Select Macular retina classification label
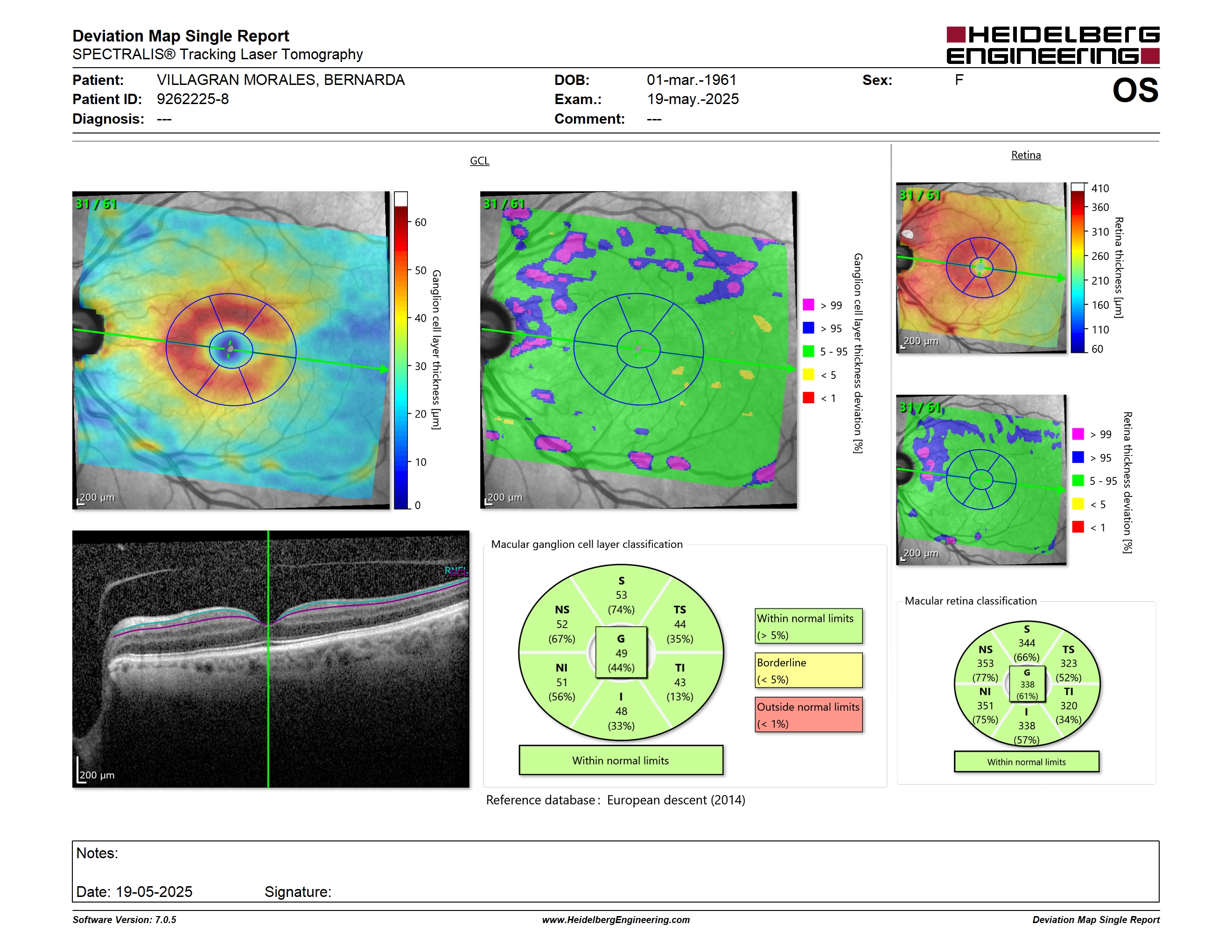 pyautogui.click(x=970, y=601)
